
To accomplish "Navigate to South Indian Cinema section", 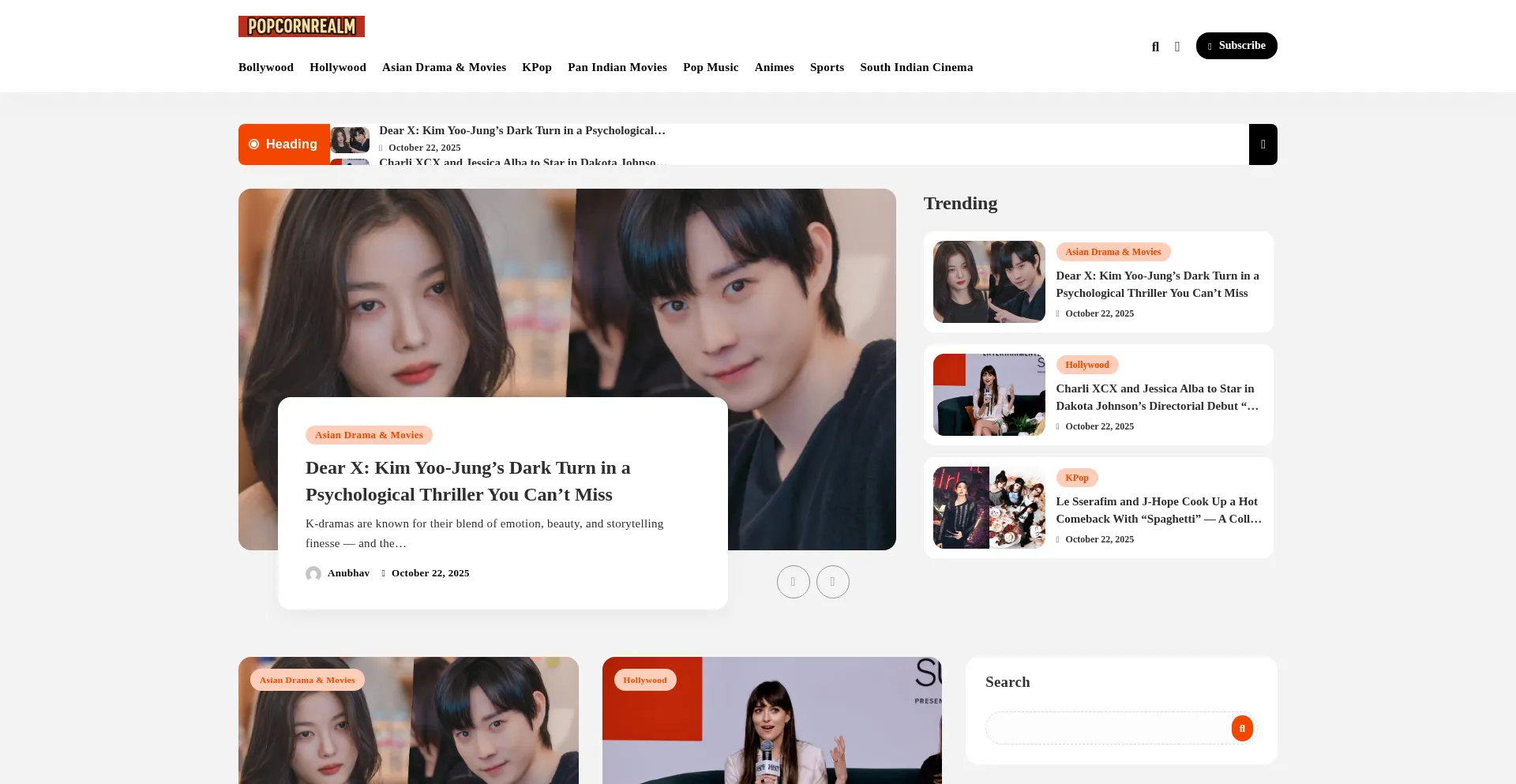I will (916, 67).
